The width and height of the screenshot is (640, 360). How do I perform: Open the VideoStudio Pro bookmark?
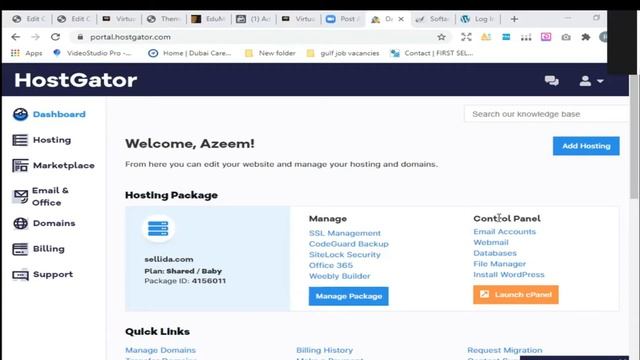pos(92,53)
